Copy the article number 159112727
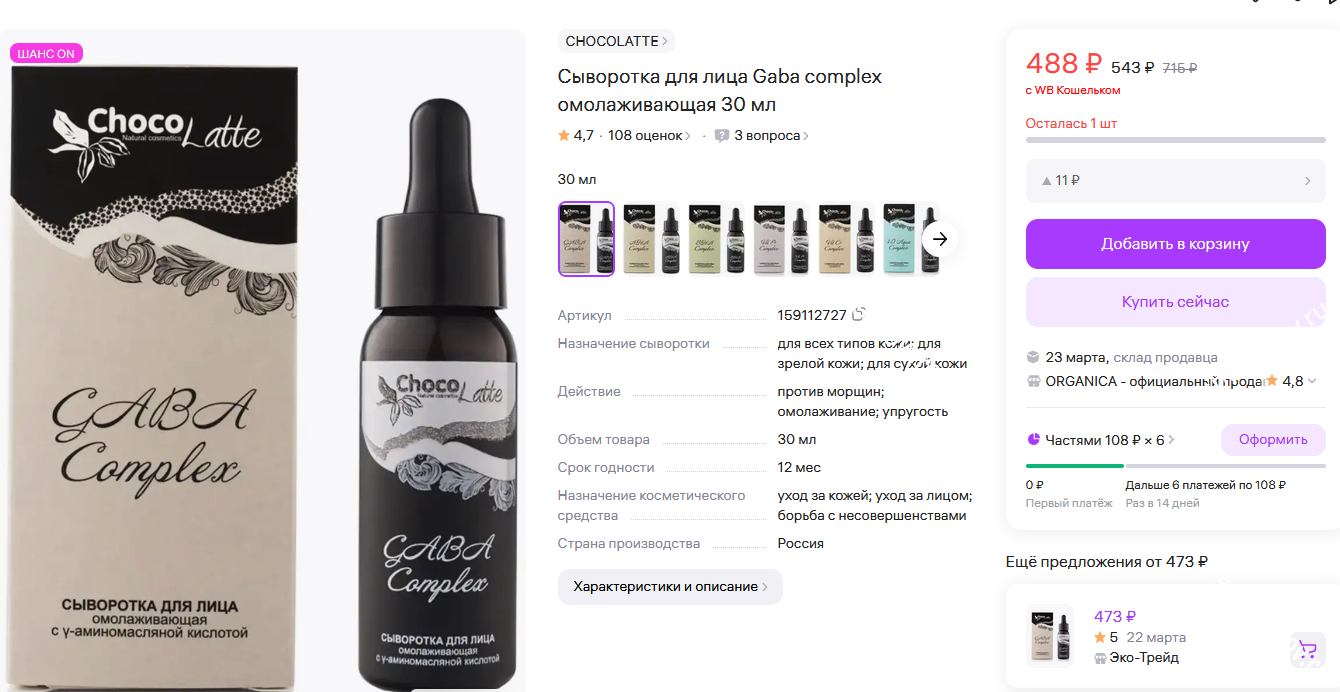 pyautogui.click(x=858, y=315)
